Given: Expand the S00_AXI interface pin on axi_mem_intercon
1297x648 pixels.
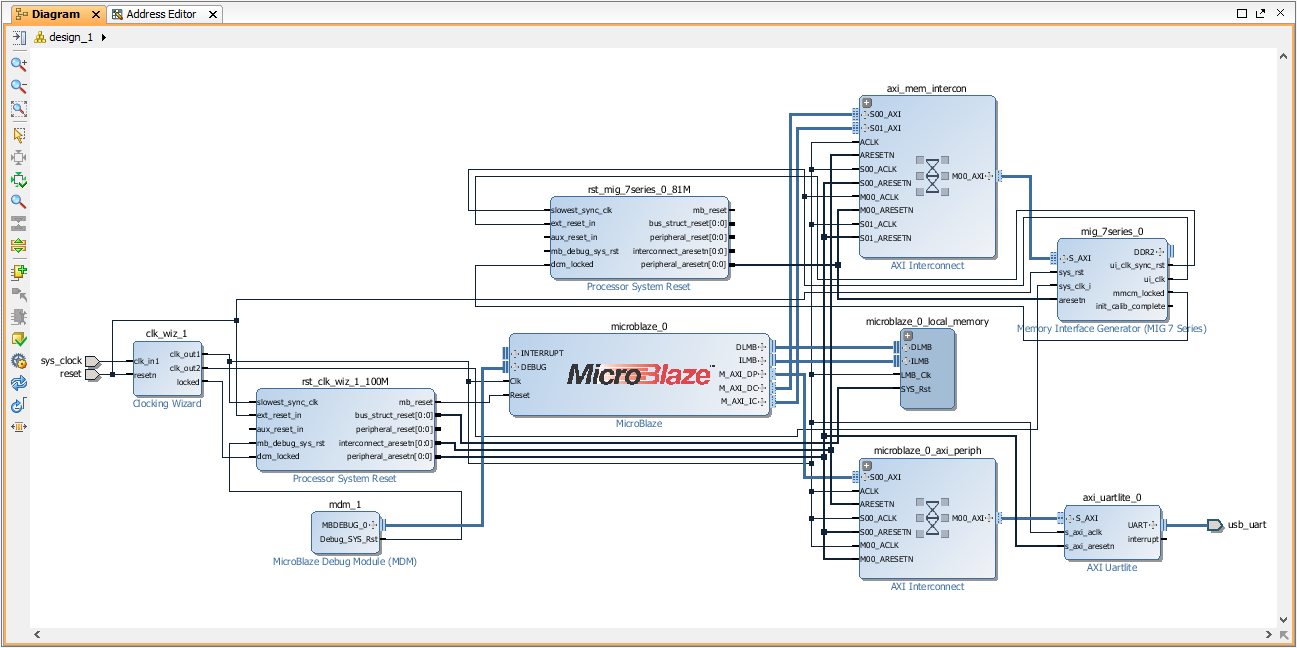Looking at the screenshot, I should (x=866, y=115).
